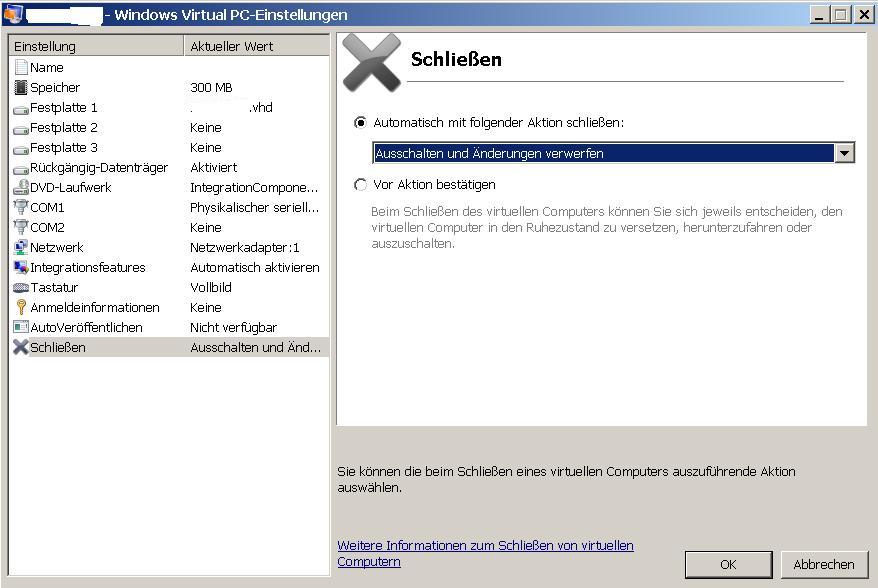Screen dimensions: 878x588
Task: Click the Festplatte 2 drive icon
Action: 21,130
